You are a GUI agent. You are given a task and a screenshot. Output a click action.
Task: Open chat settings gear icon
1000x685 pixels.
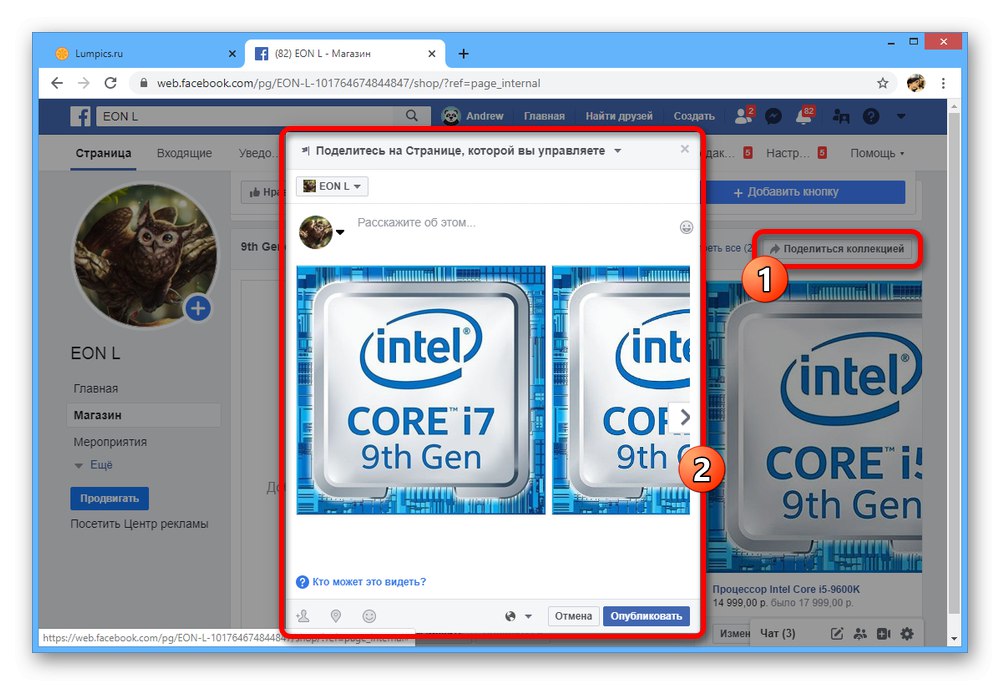pos(907,633)
